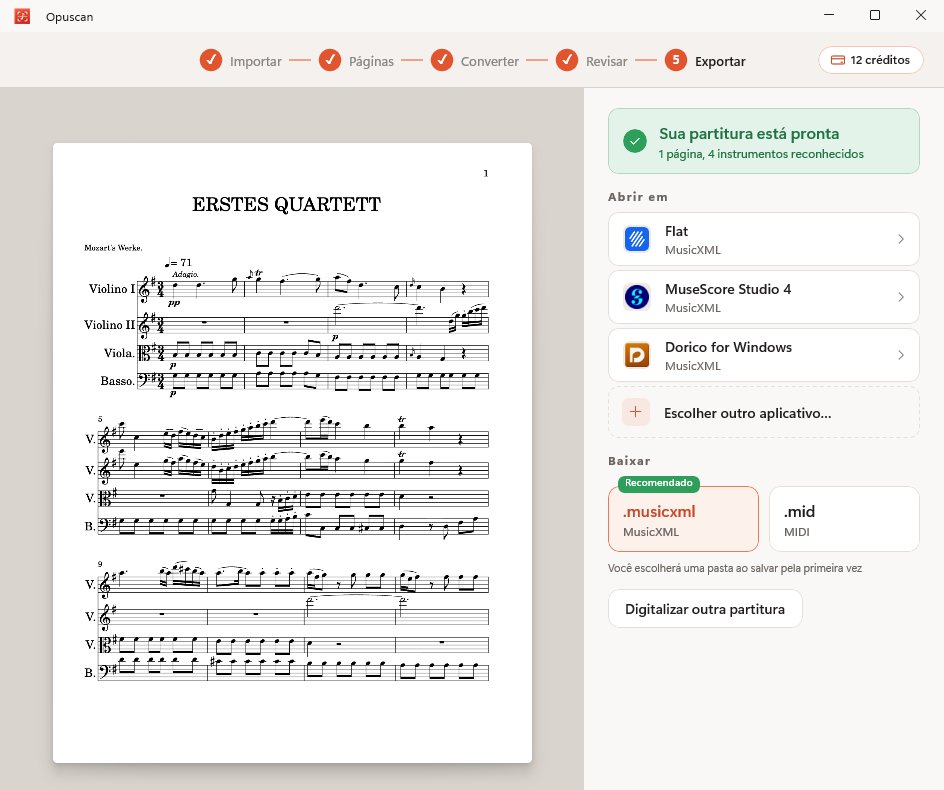This screenshot has height=790, width=944.
Task: Click the Violino I staff label
Action: click(112, 289)
